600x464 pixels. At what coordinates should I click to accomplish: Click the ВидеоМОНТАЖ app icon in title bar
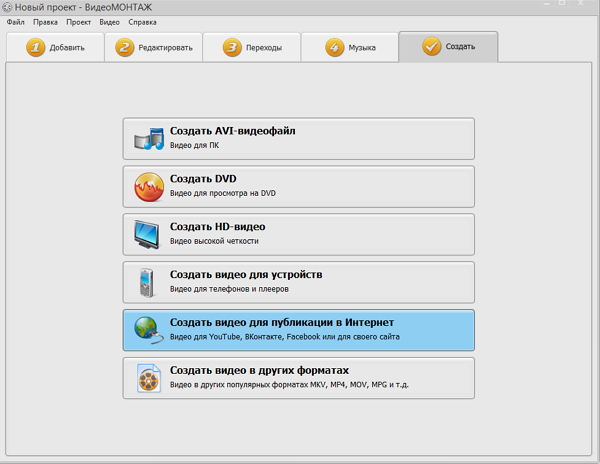7,7
